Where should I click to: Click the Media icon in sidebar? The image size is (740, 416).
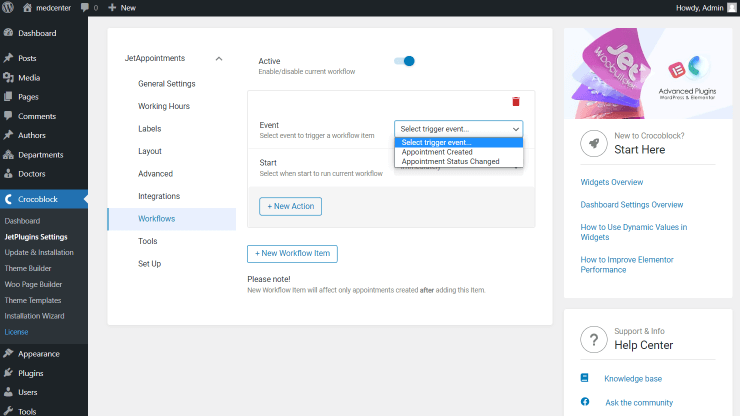(x=8, y=77)
